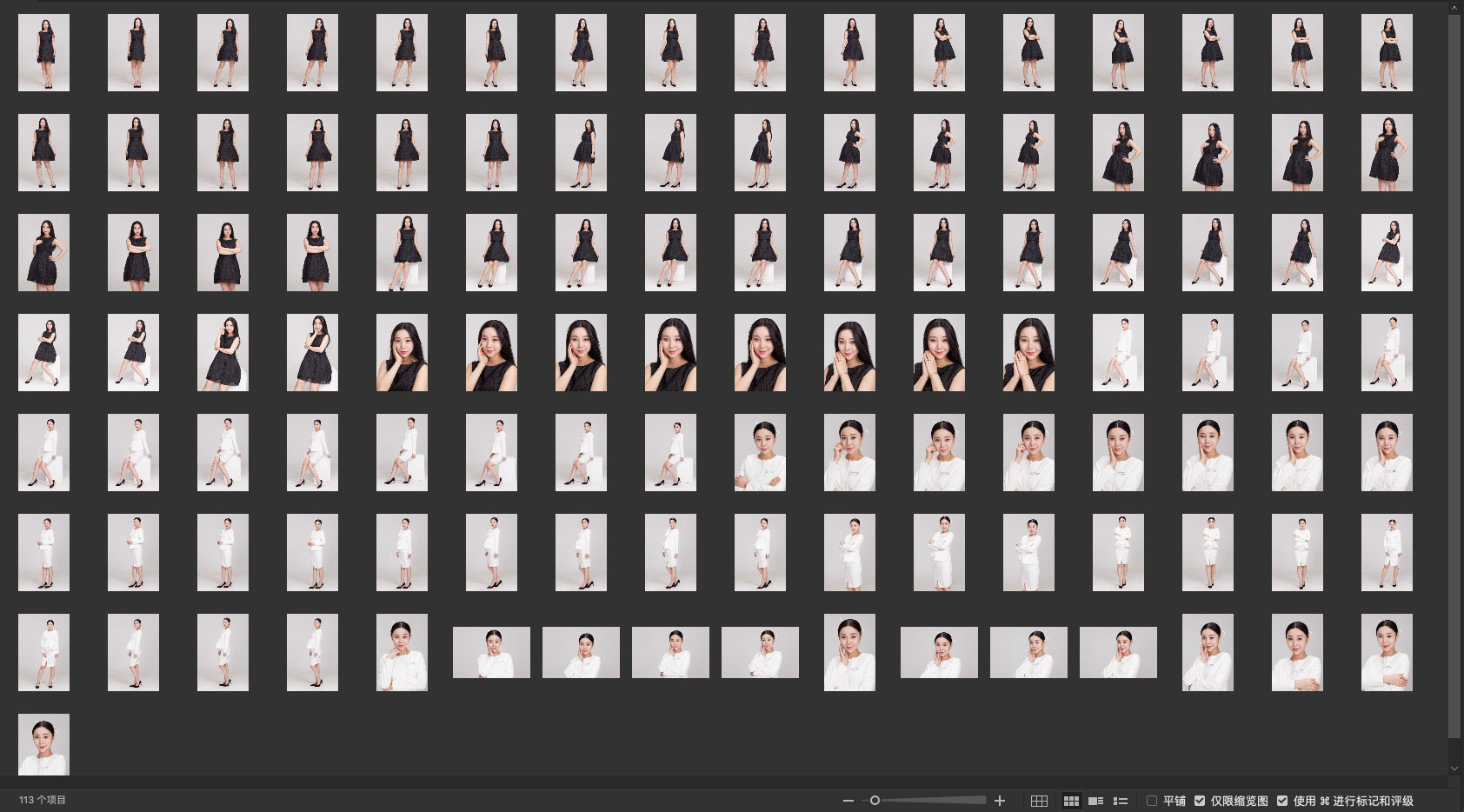Select the last black-dress close-up portrait

point(1028,352)
